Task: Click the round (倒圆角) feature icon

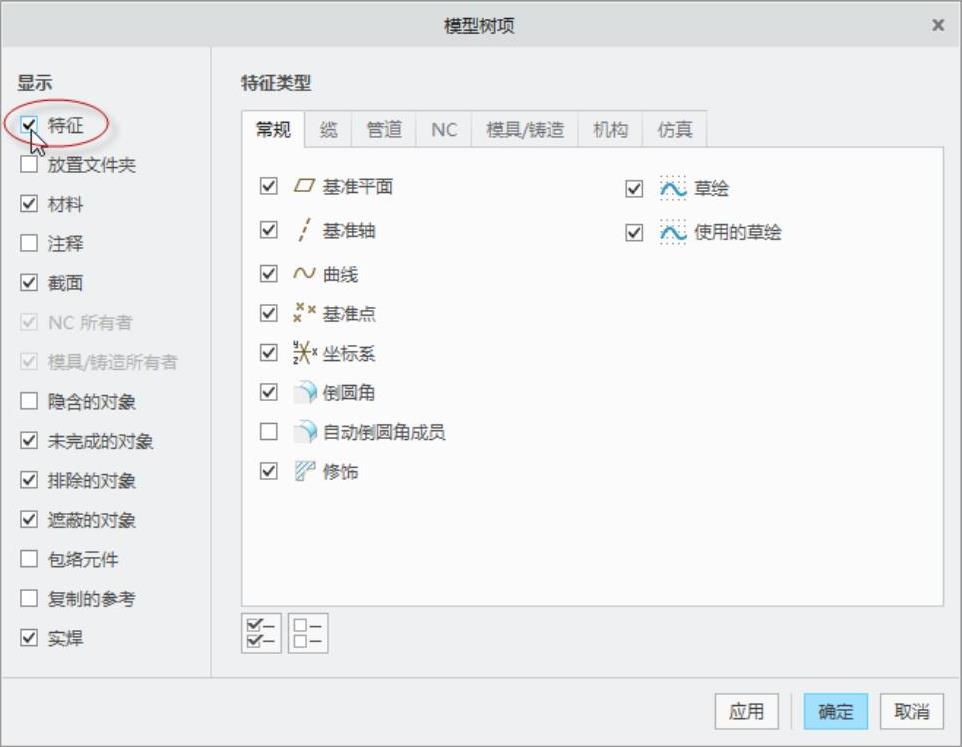Action: [x=304, y=393]
